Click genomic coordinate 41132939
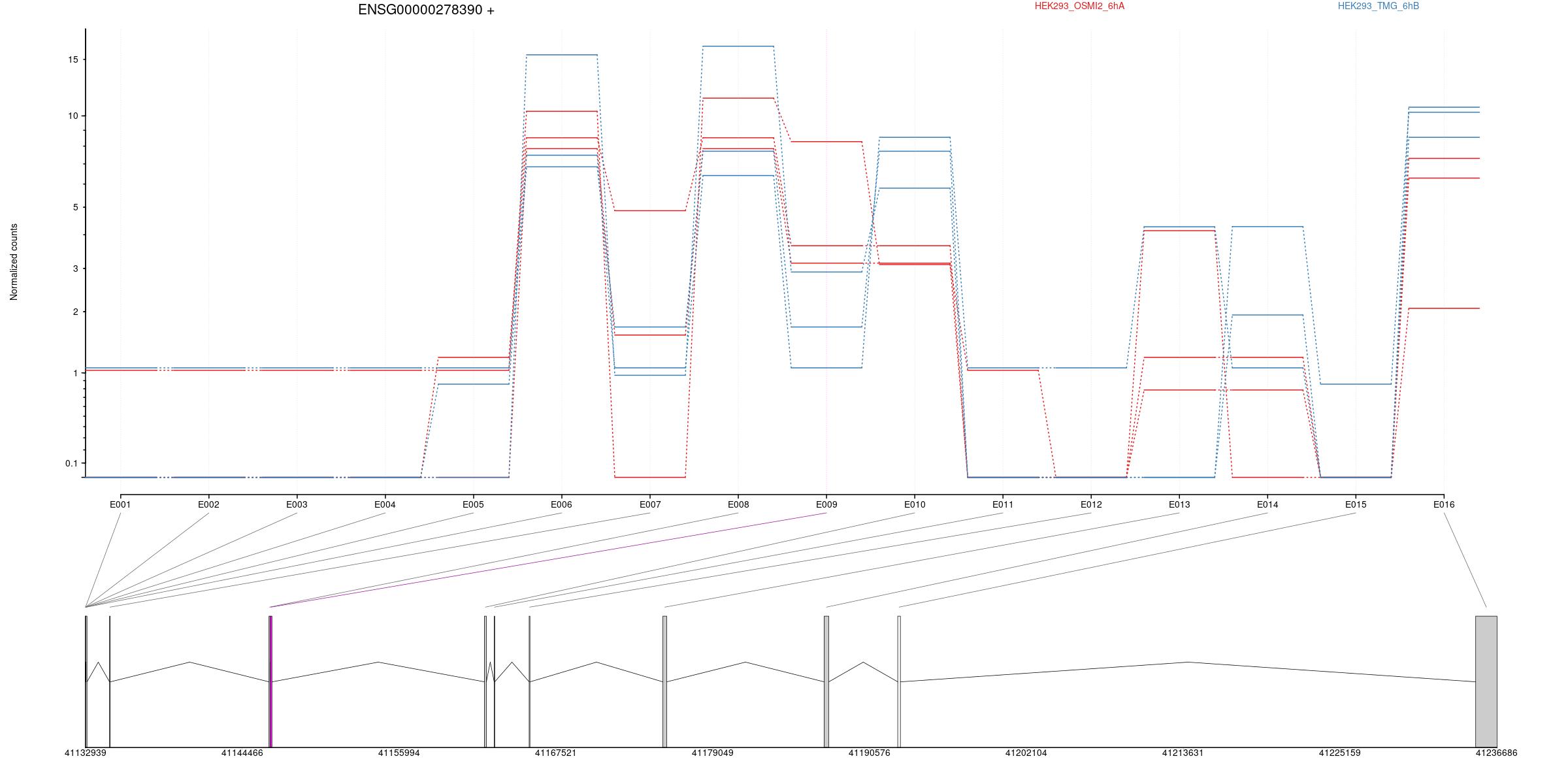The width and height of the screenshot is (1568, 784). (x=85, y=753)
